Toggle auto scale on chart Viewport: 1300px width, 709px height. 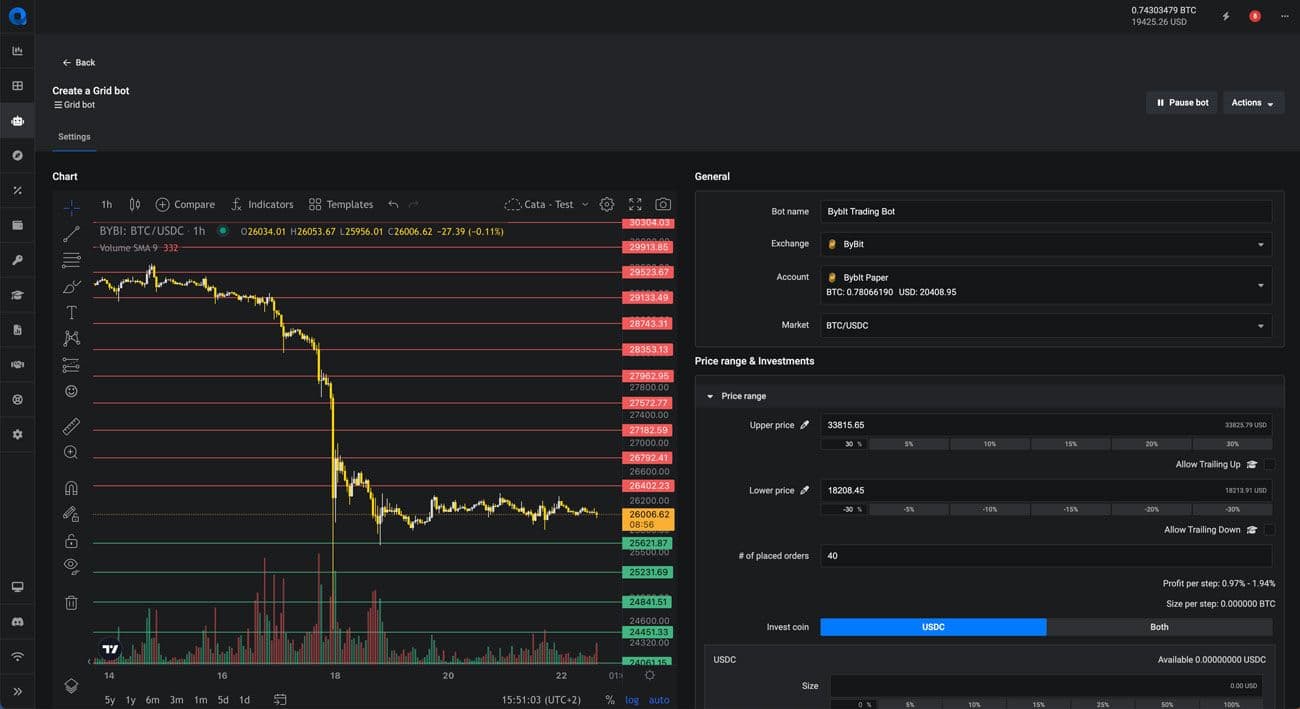[x=659, y=700]
